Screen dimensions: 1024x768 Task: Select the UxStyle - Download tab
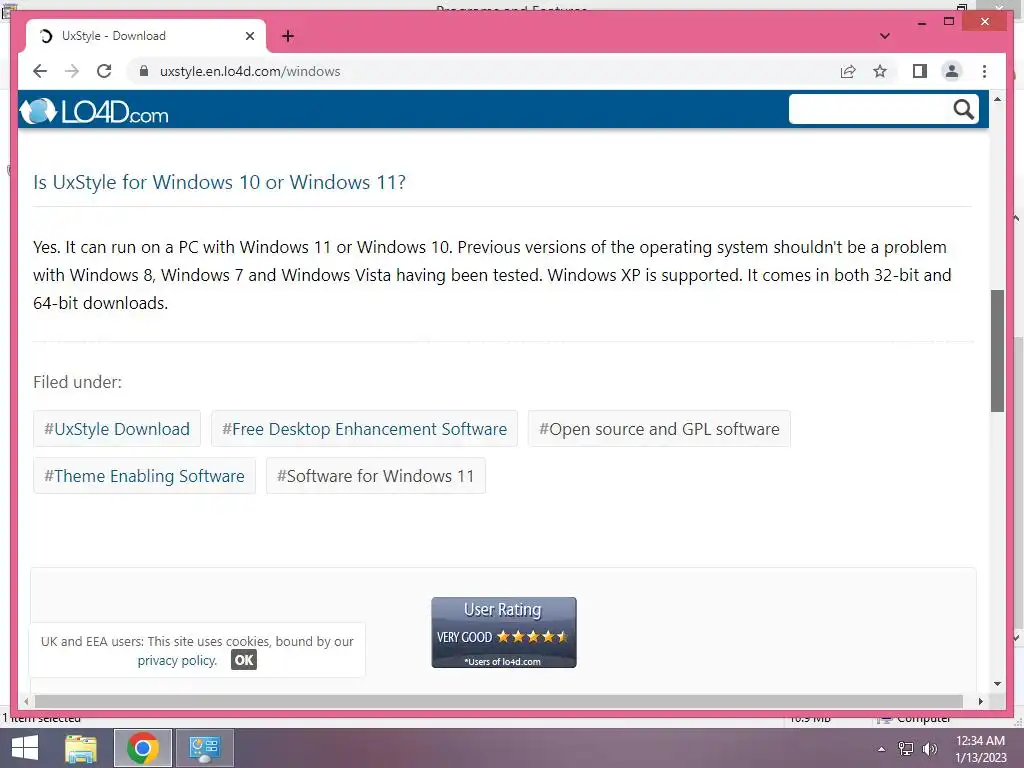(x=145, y=36)
